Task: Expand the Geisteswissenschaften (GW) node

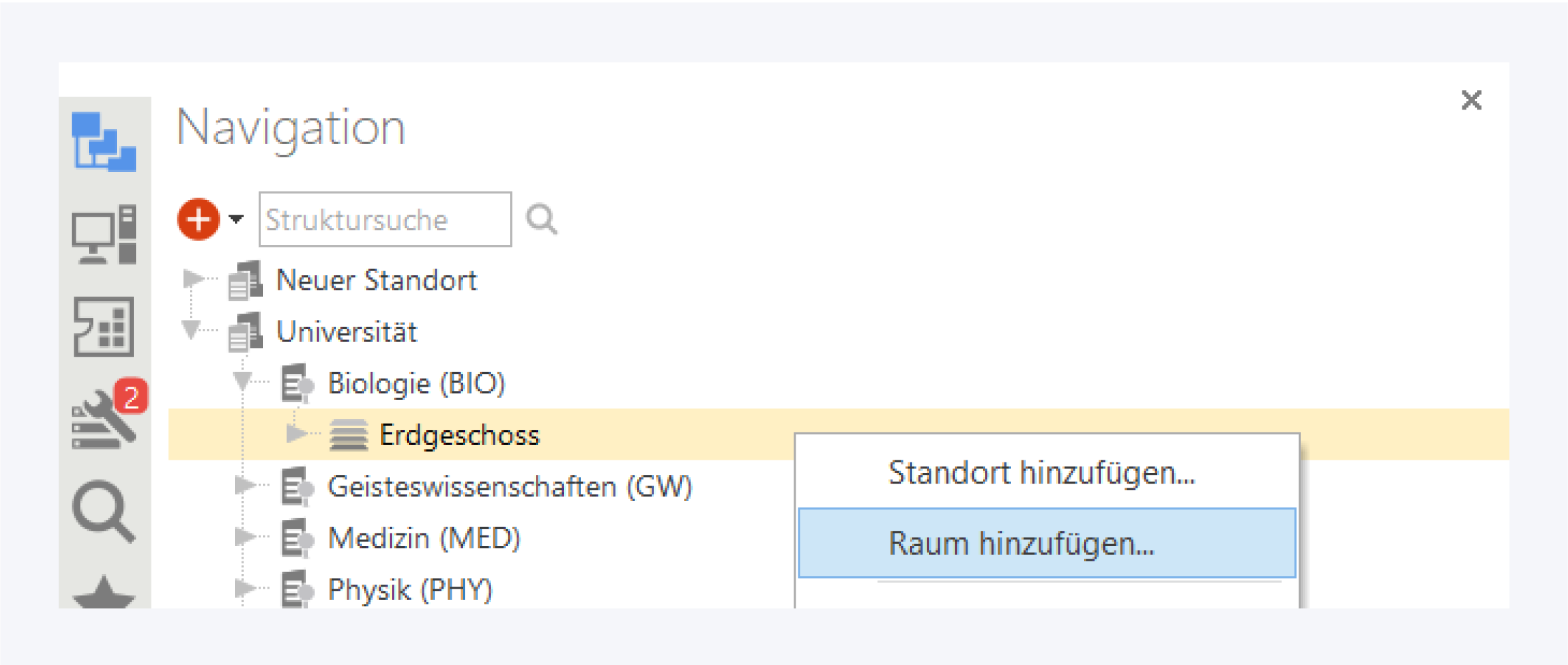Action: [x=244, y=486]
